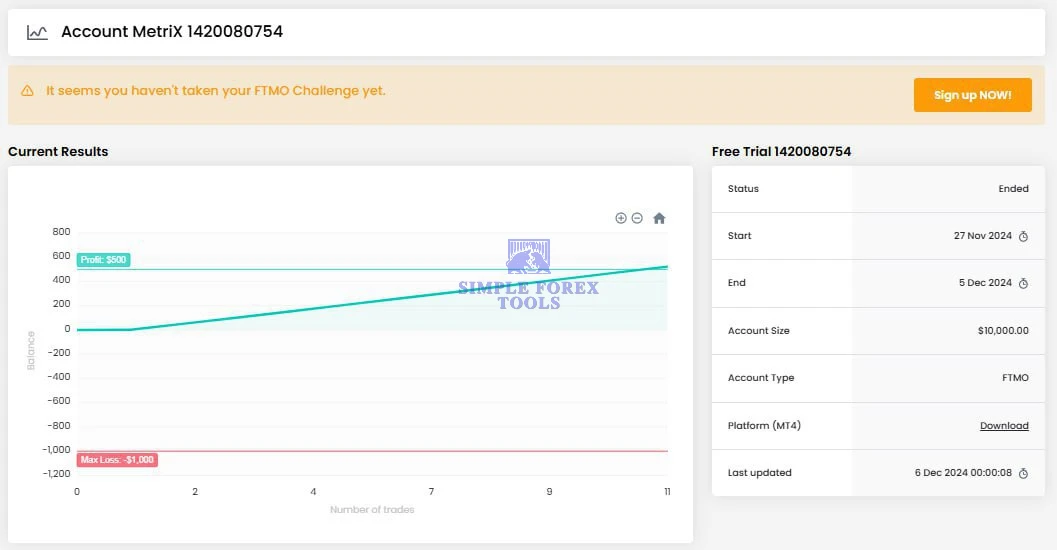Screen dimensions: 1057x550
Task: Zoom in on chart with plus icon
Action: 620,218
